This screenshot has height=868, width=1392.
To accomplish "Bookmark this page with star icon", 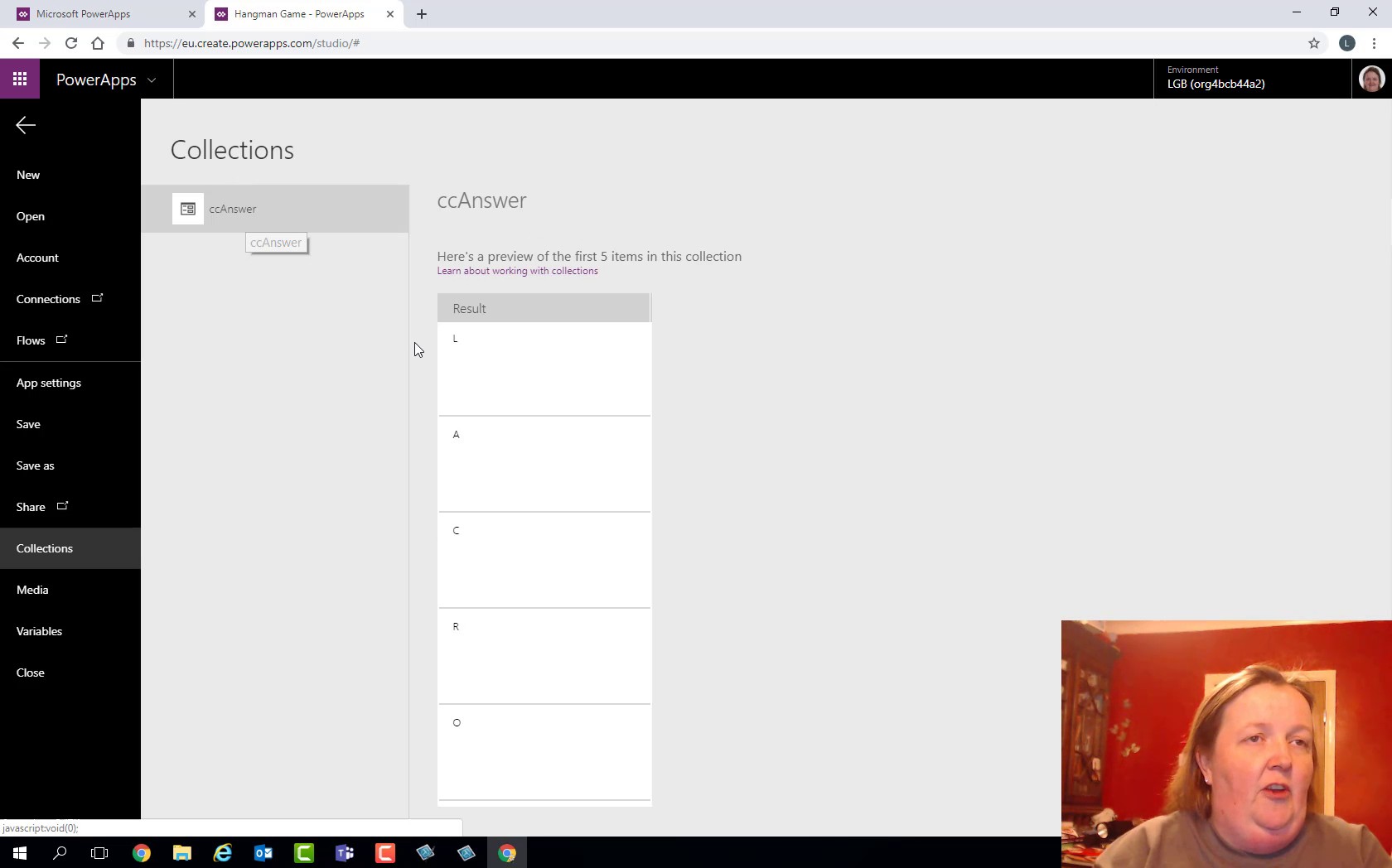I will [x=1314, y=43].
